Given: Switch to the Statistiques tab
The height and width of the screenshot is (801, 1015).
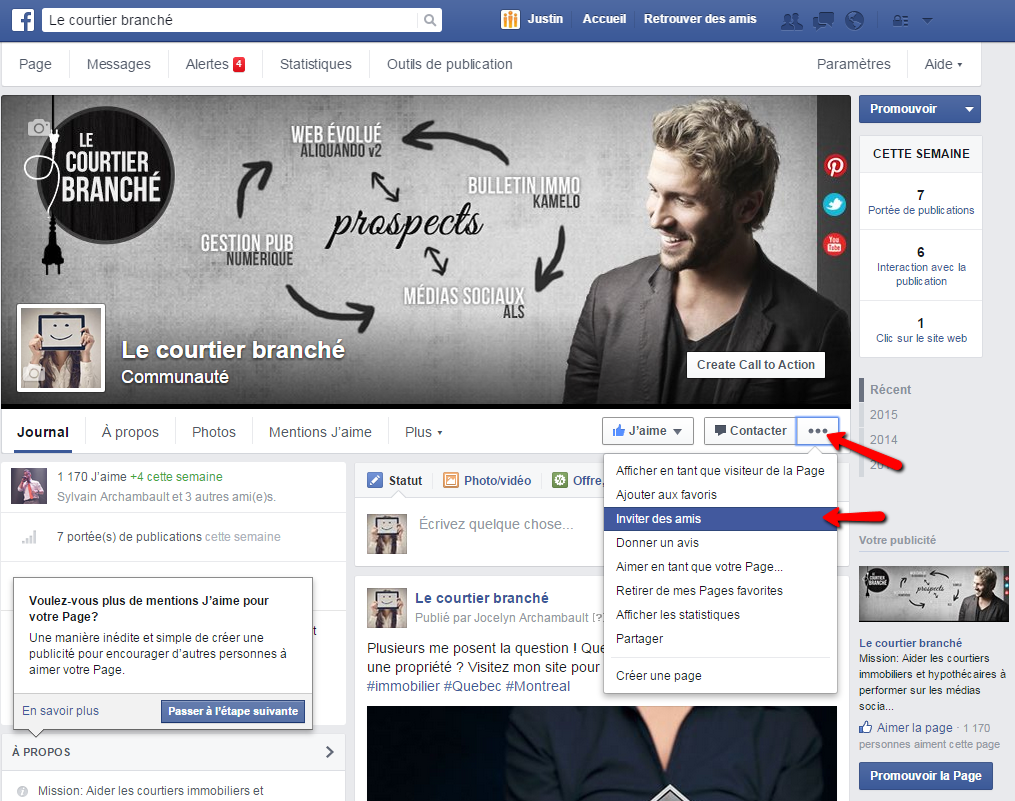Looking at the screenshot, I should (315, 63).
